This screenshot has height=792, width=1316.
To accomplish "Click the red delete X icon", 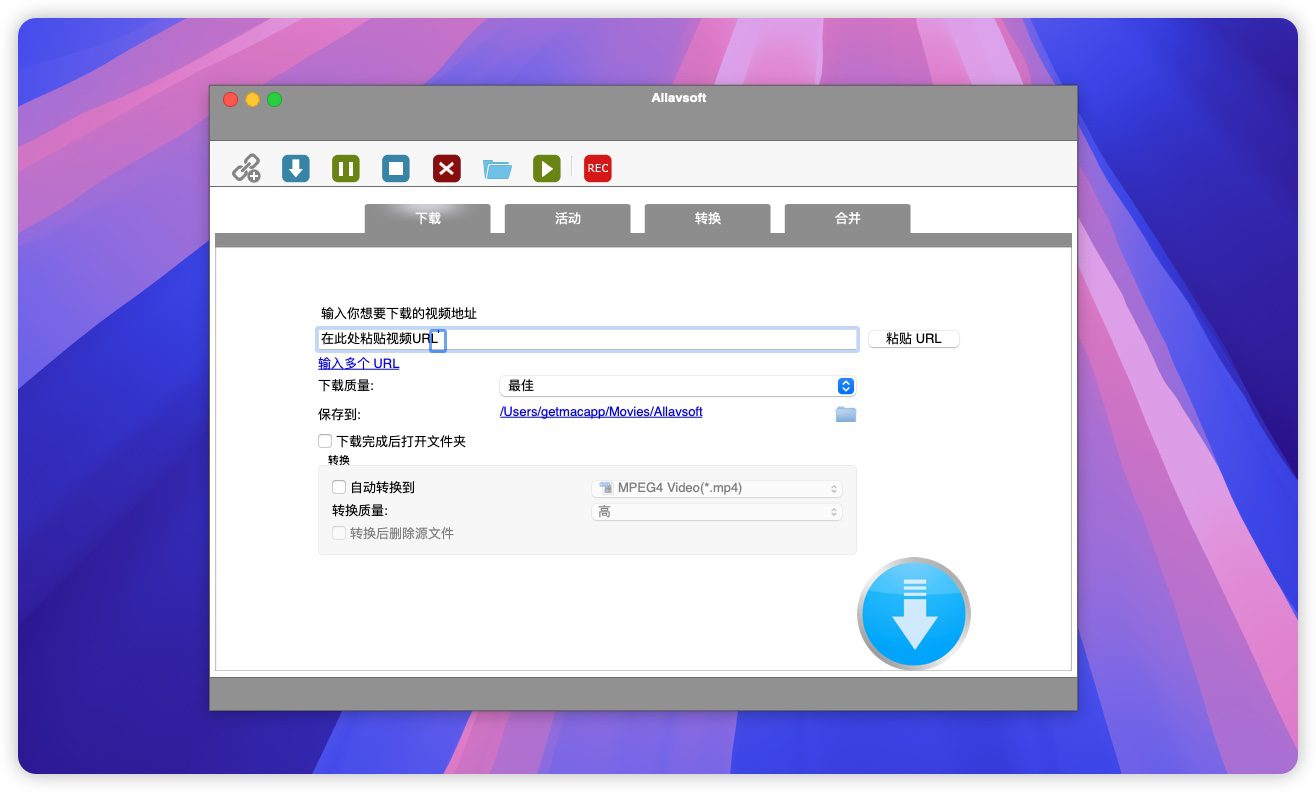I will 446,168.
